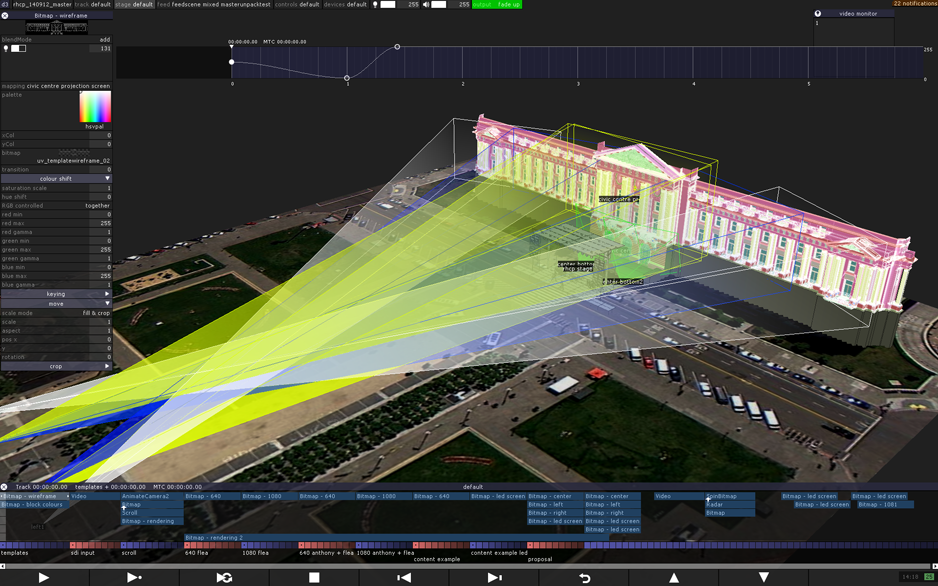Viewport: 938px width, 586px height.
Task: Click the play-to-end-of-section button
Action: (x=134, y=578)
